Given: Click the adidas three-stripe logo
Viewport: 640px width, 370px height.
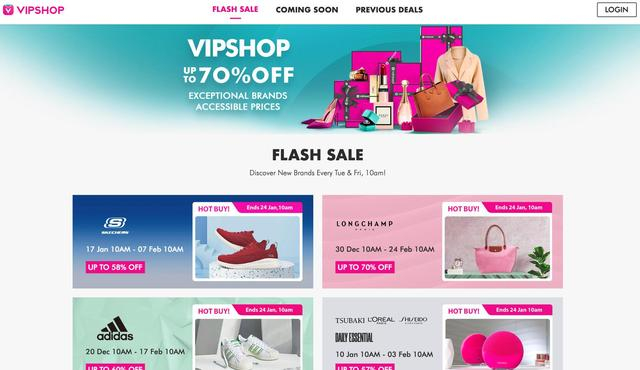Looking at the screenshot, I should [115, 328].
